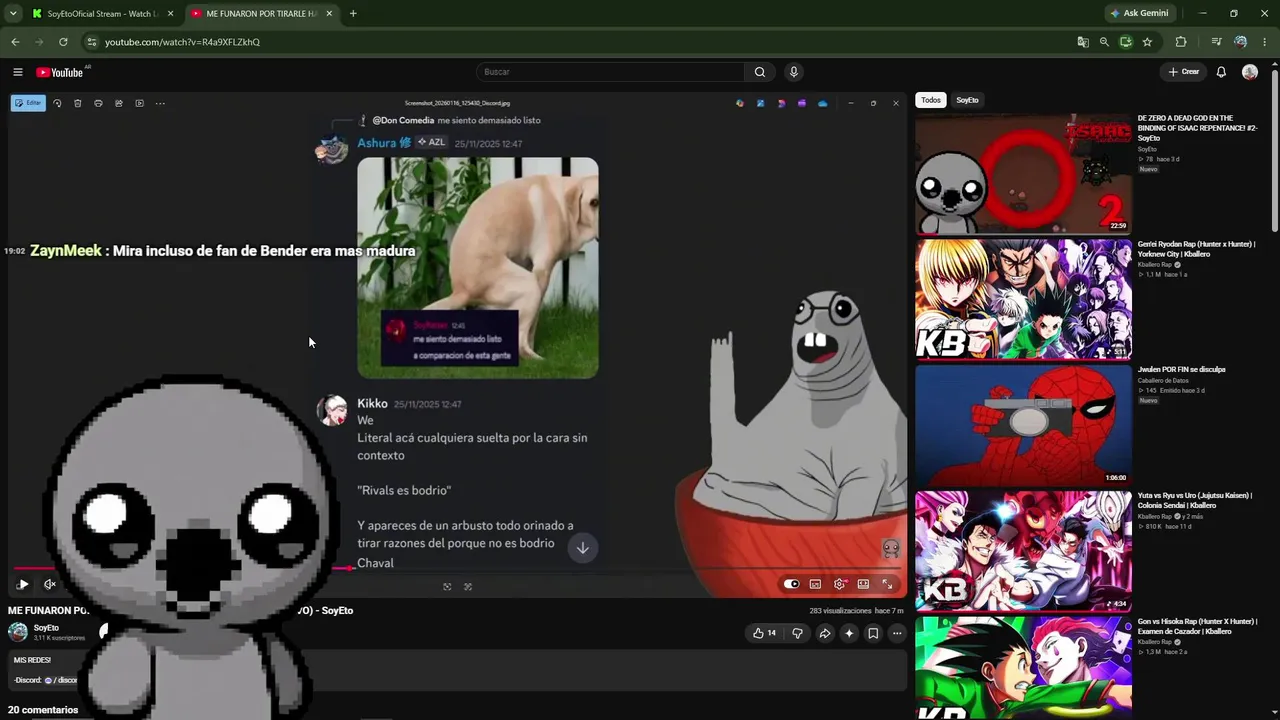Viewport: 1280px width, 720px height.
Task: Click the sparkle Ask icon below the video
Action: 849,633
